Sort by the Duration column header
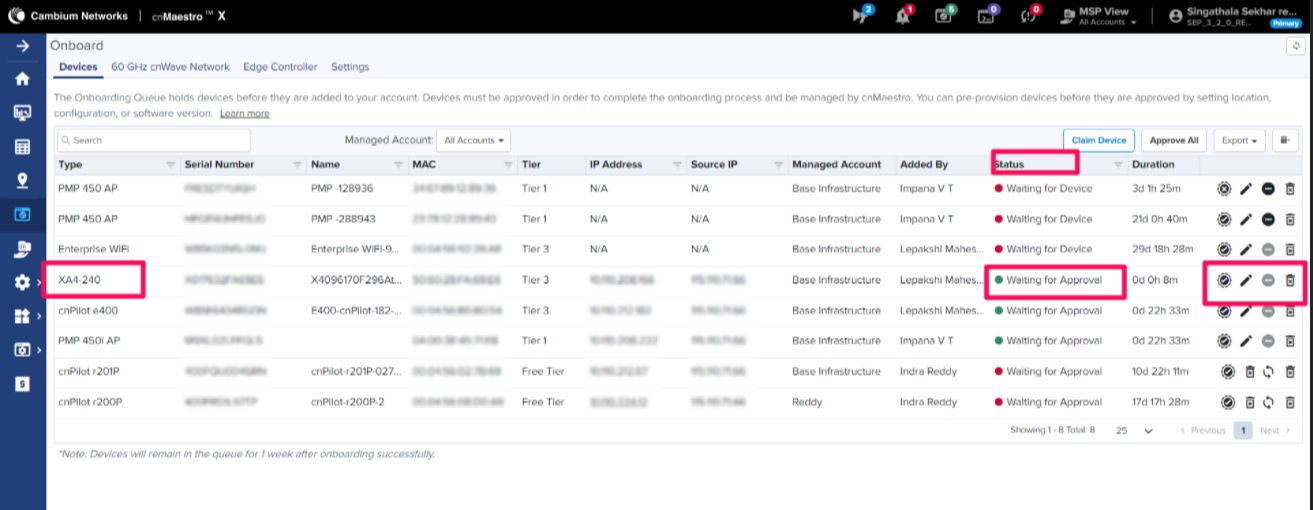The image size is (1313, 510). click(1154, 164)
